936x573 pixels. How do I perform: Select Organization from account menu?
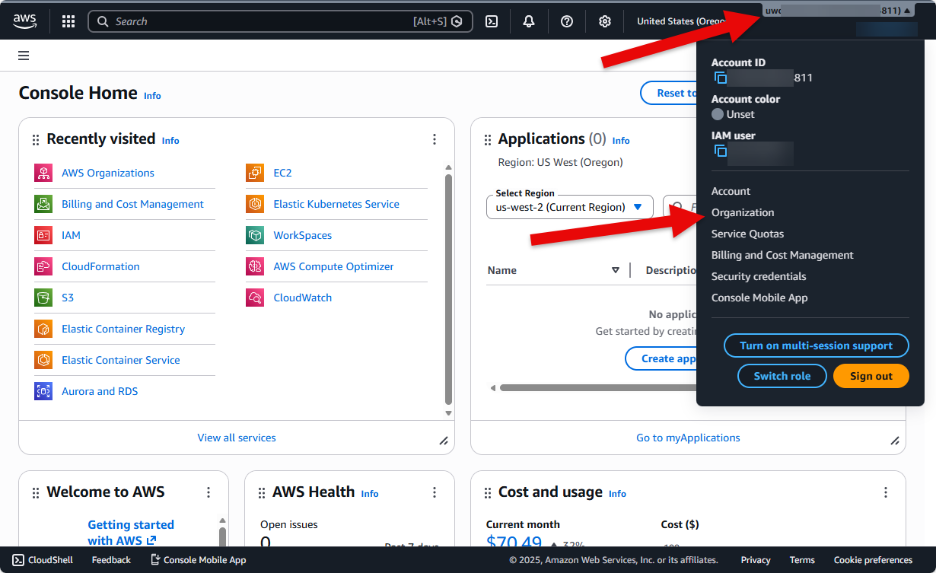[x=743, y=212]
